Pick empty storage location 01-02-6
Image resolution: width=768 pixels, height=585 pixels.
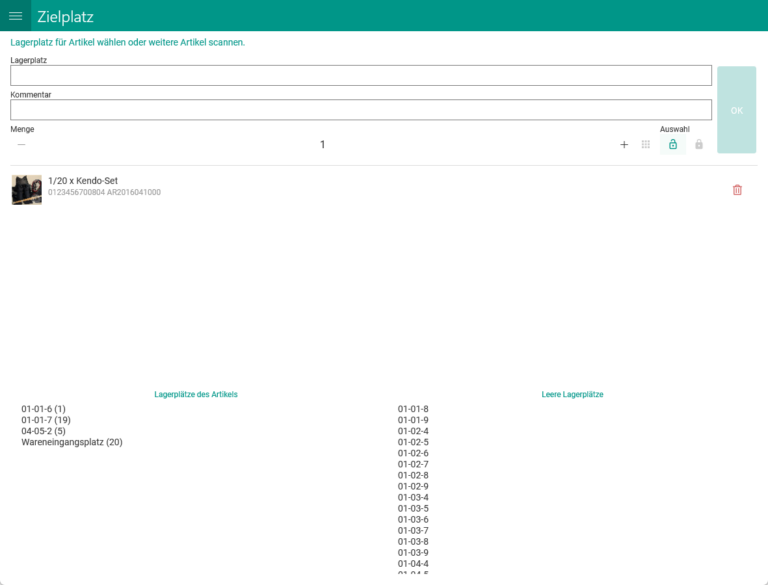coord(413,453)
